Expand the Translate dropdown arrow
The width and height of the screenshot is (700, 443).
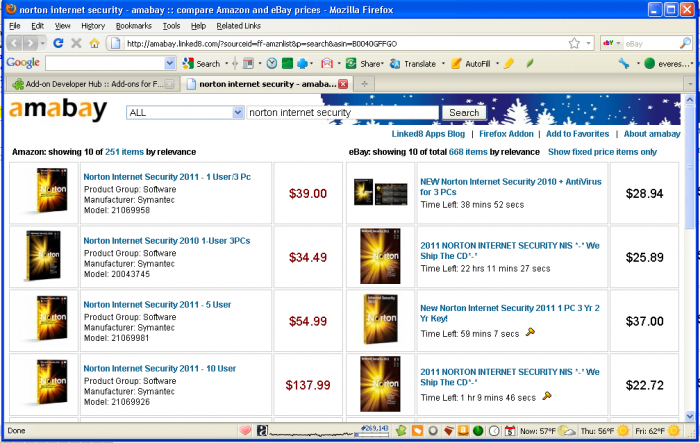443,64
